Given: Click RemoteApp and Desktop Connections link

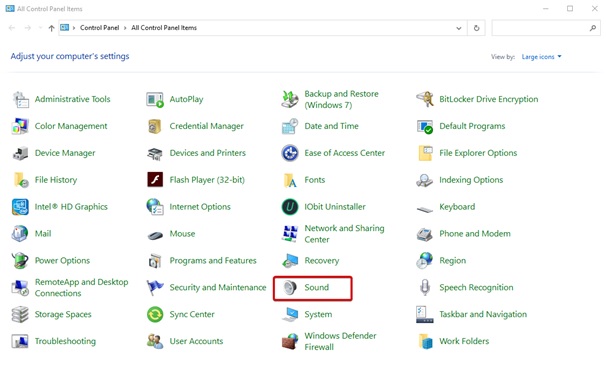Looking at the screenshot, I should tap(82, 287).
